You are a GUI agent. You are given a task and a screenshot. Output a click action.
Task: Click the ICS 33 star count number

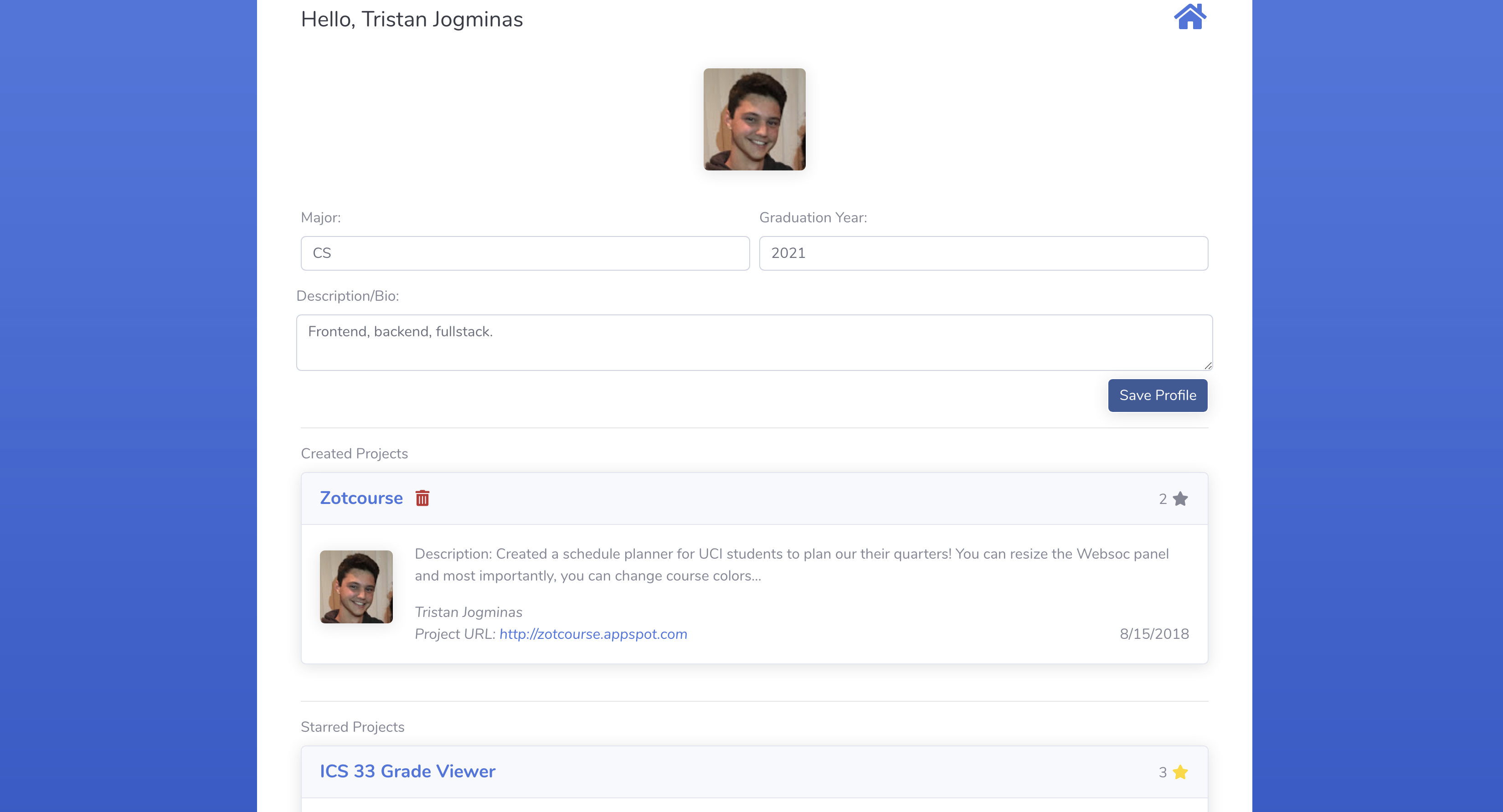click(1162, 772)
